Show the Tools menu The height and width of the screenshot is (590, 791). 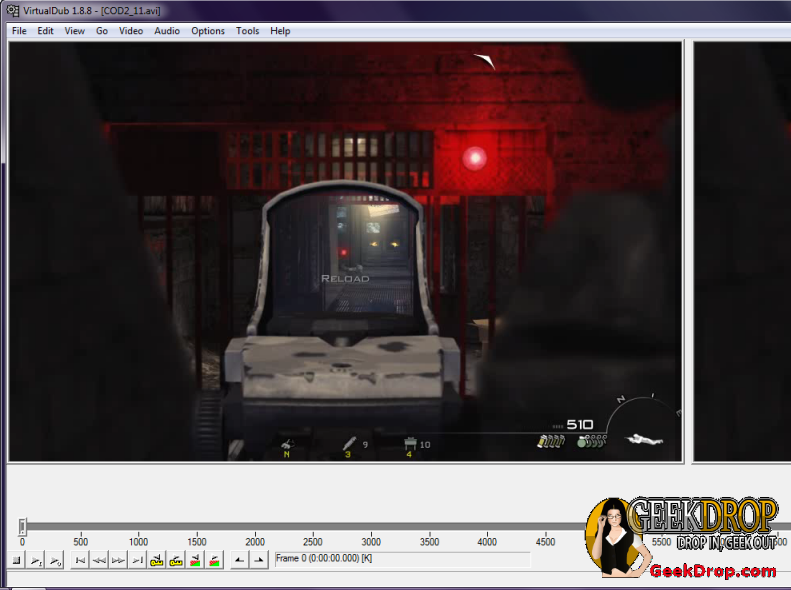pos(247,31)
